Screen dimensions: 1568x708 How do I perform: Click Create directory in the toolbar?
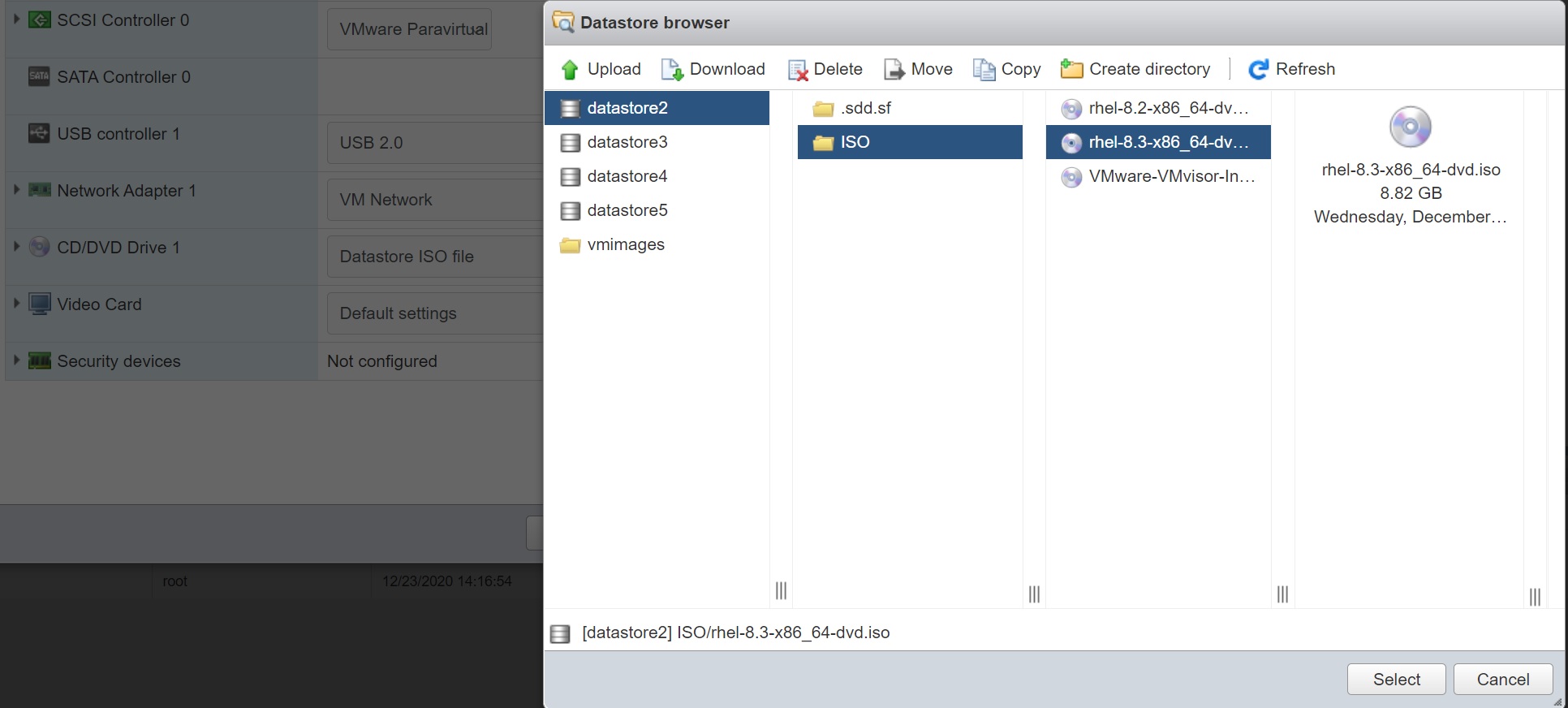pyautogui.click(x=1135, y=69)
